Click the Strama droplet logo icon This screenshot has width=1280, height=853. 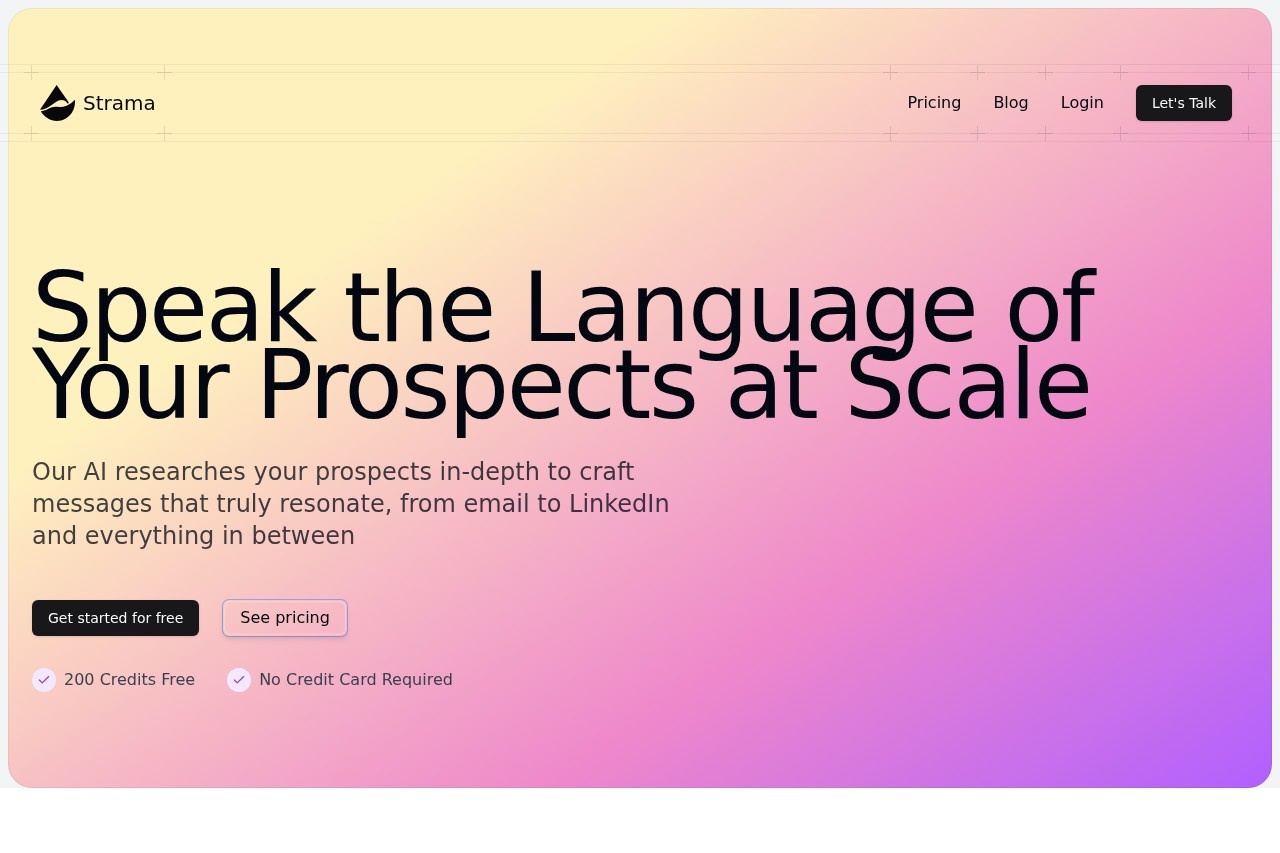(x=57, y=103)
